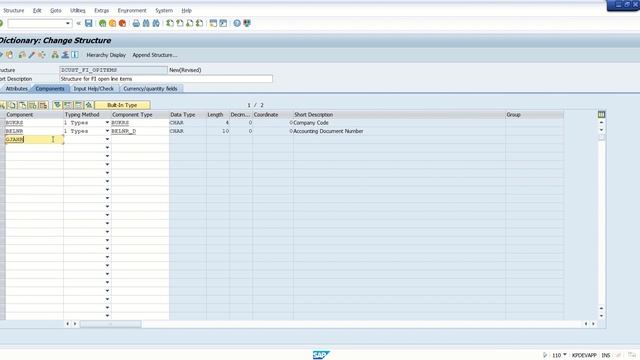Open the table settings grid icon

601,114
